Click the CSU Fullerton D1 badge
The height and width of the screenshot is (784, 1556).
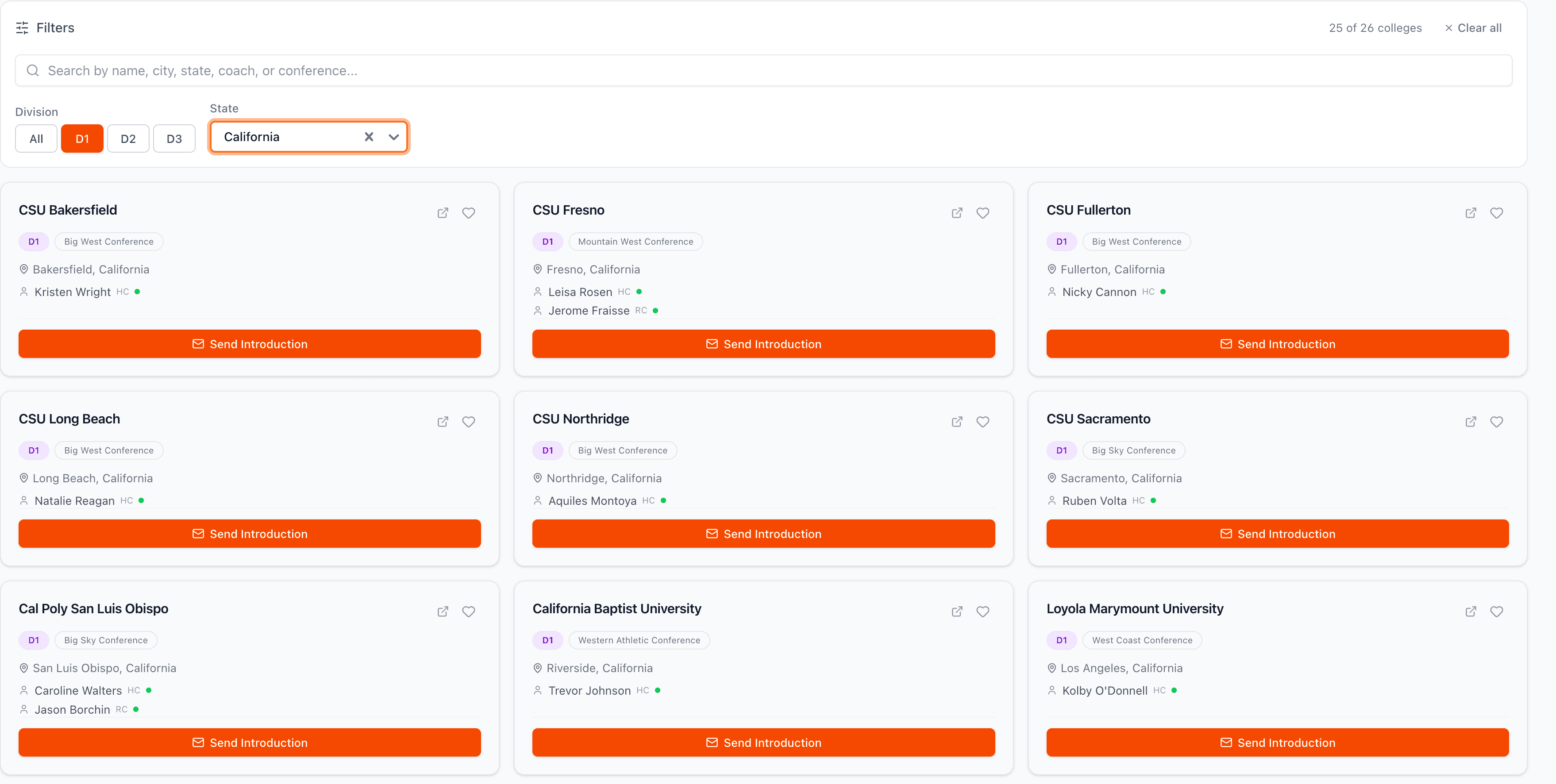click(1061, 242)
